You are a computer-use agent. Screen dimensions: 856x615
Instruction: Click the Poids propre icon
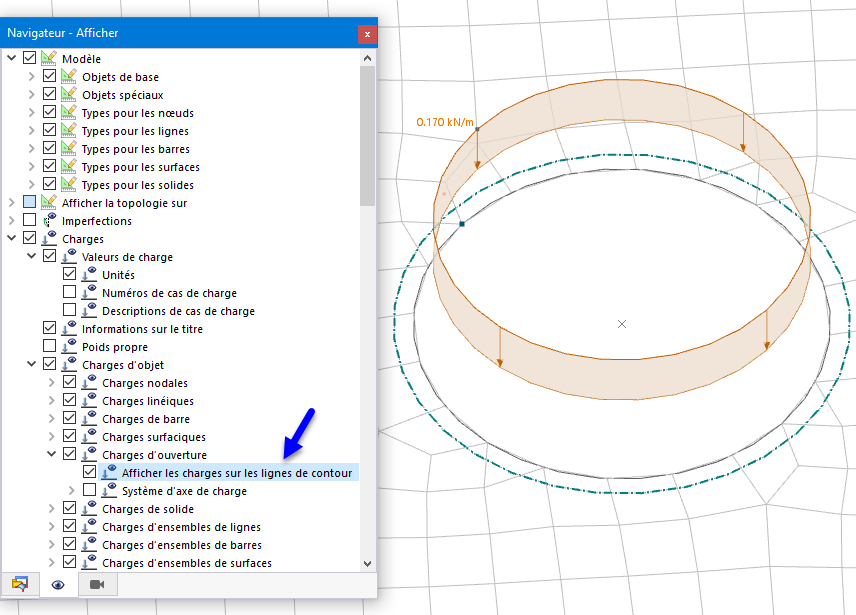pos(69,346)
